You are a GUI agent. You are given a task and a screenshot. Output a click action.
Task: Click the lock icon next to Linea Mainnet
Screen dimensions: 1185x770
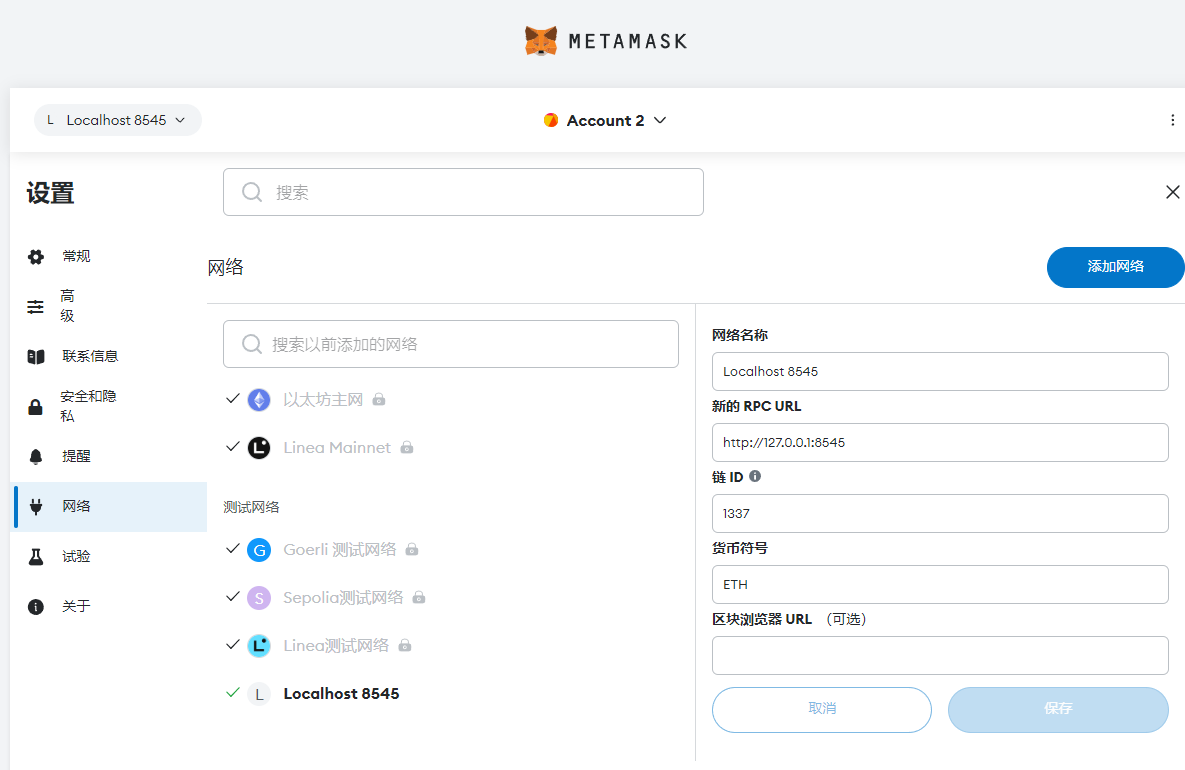[x=407, y=447]
